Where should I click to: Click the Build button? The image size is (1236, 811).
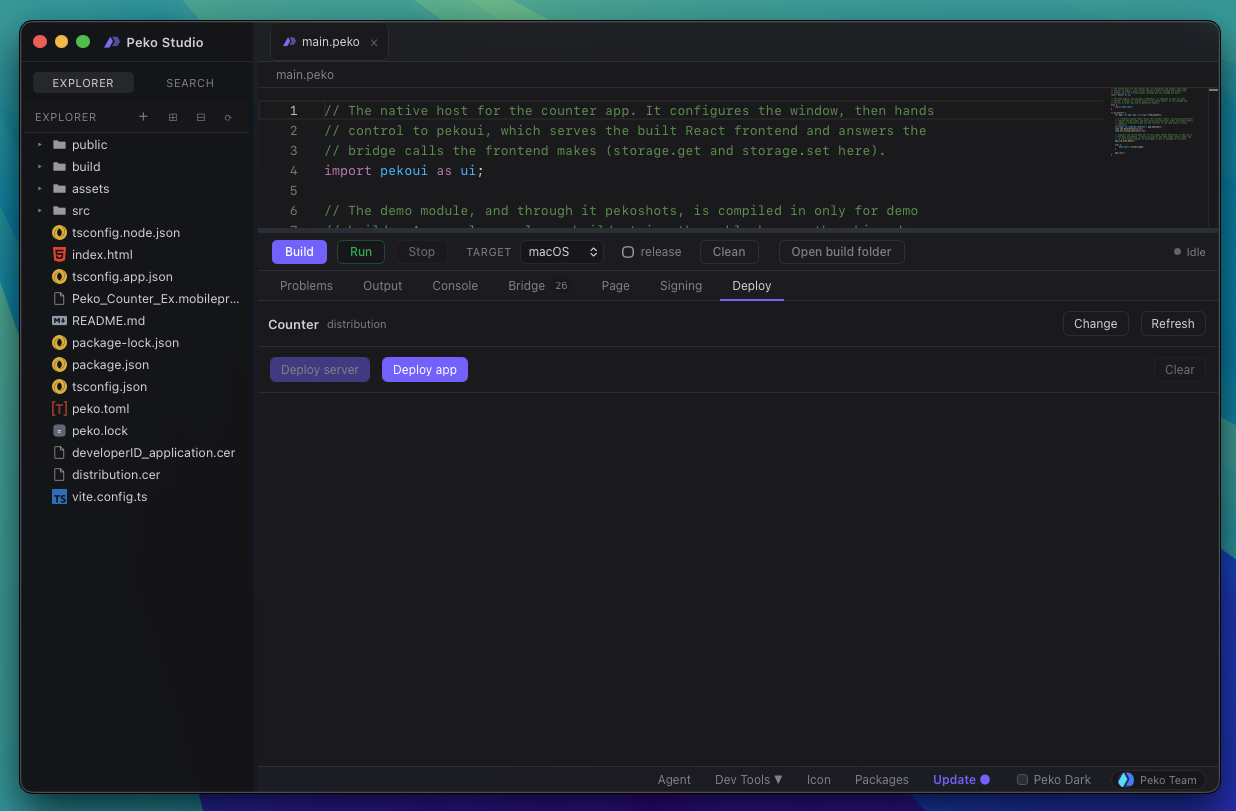point(299,252)
